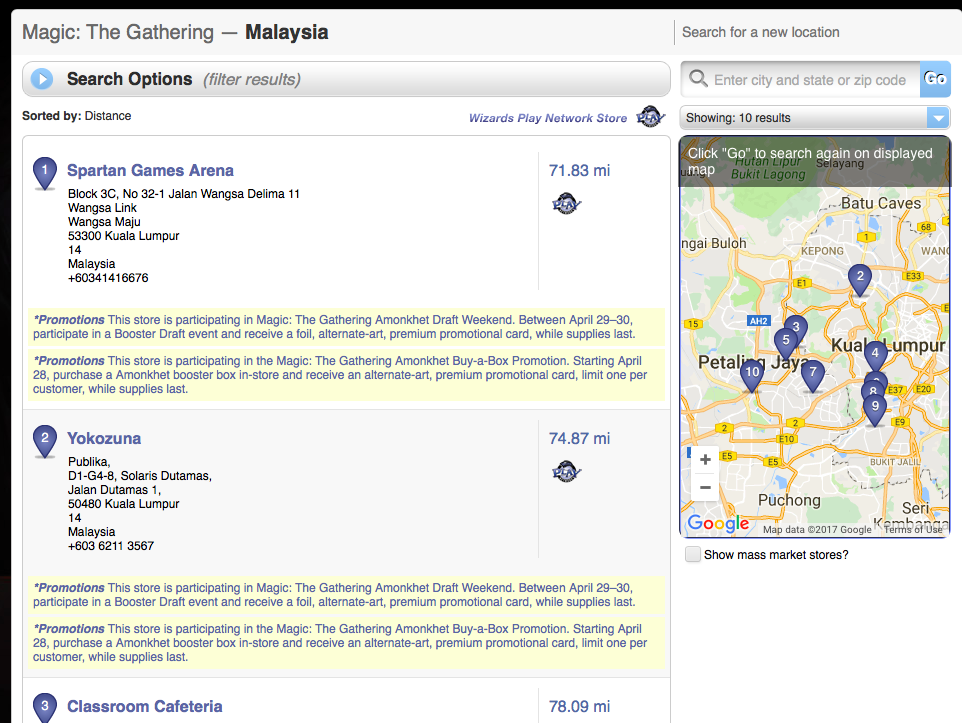Click the Wizards Play Network Store label
The width and height of the screenshot is (962, 723).
point(548,118)
